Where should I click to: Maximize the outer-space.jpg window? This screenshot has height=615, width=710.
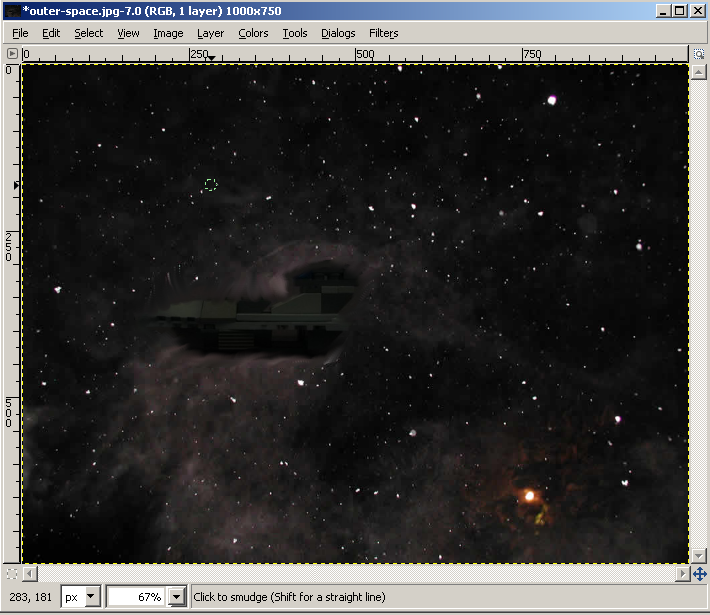point(680,11)
